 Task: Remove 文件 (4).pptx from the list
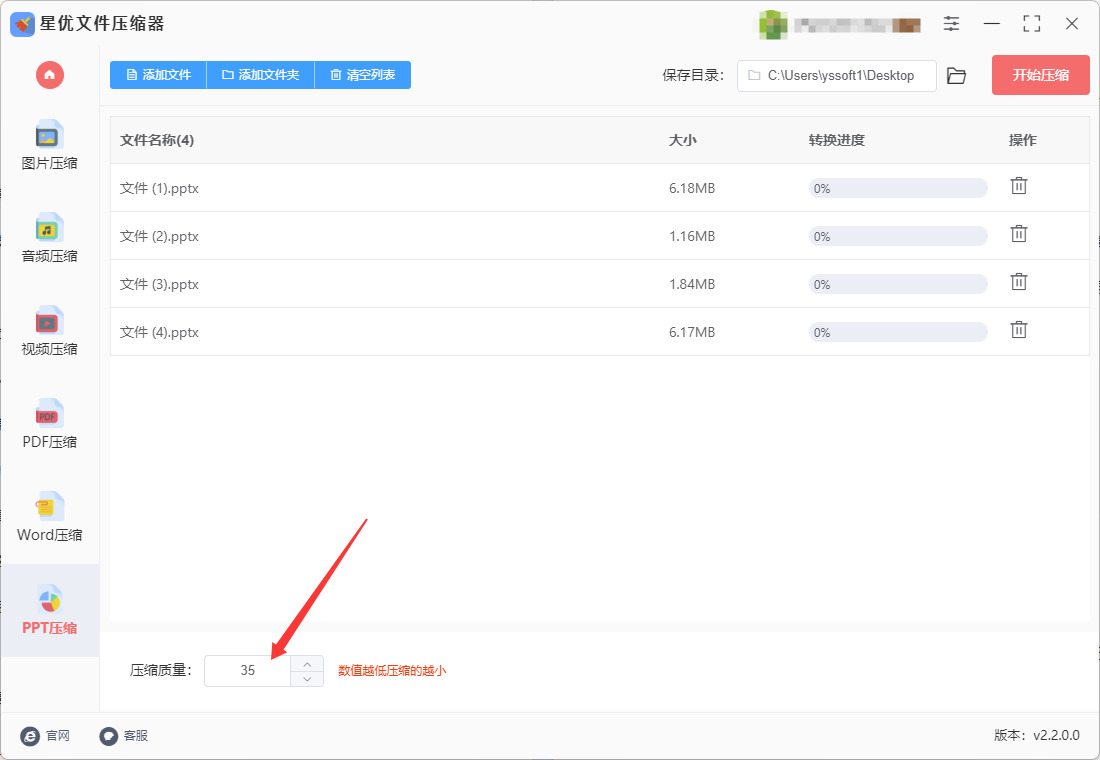click(x=1019, y=330)
